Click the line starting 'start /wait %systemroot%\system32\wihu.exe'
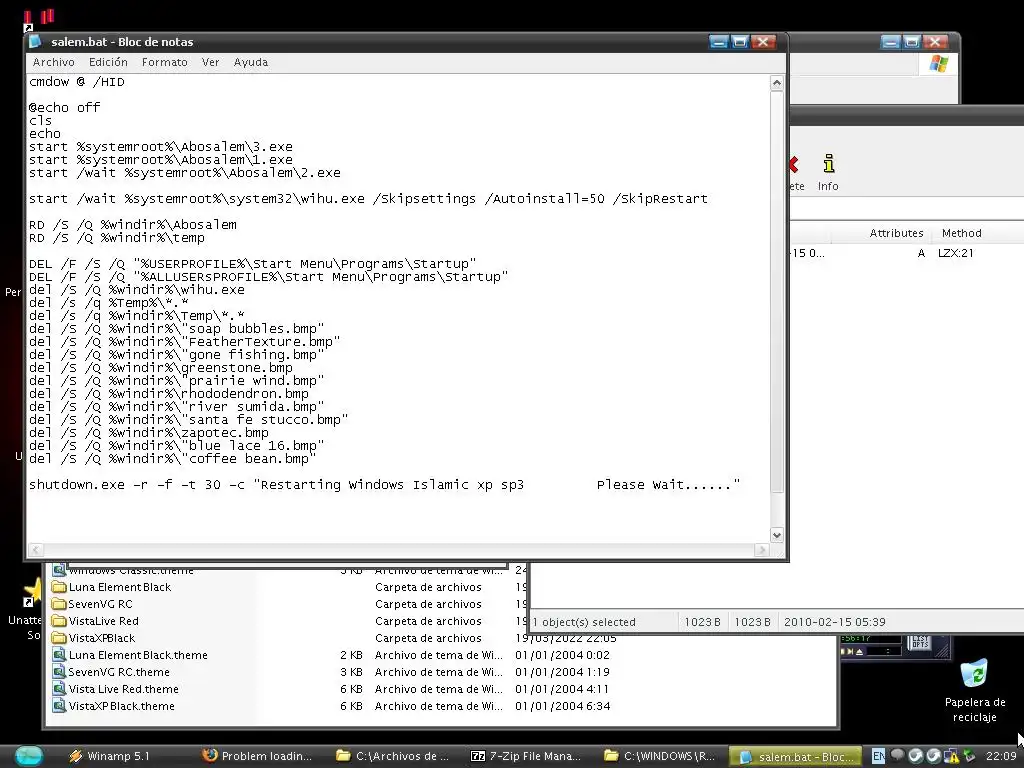Image resolution: width=1024 pixels, height=768 pixels. 368,199
